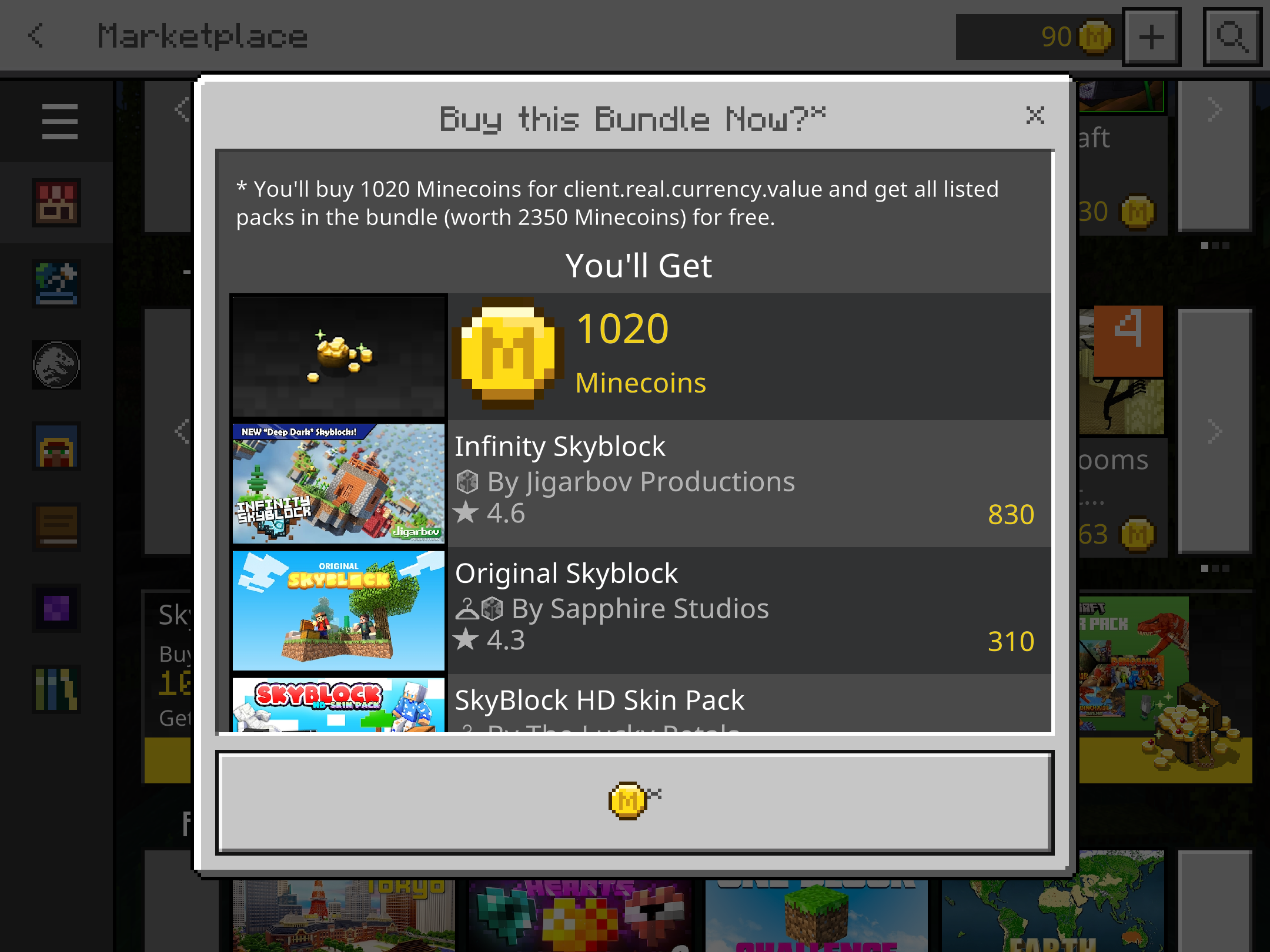The height and width of the screenshot is (952, 1270).
Task: Open the purple texture pack sidebar icon
Action: click(56, 608)
